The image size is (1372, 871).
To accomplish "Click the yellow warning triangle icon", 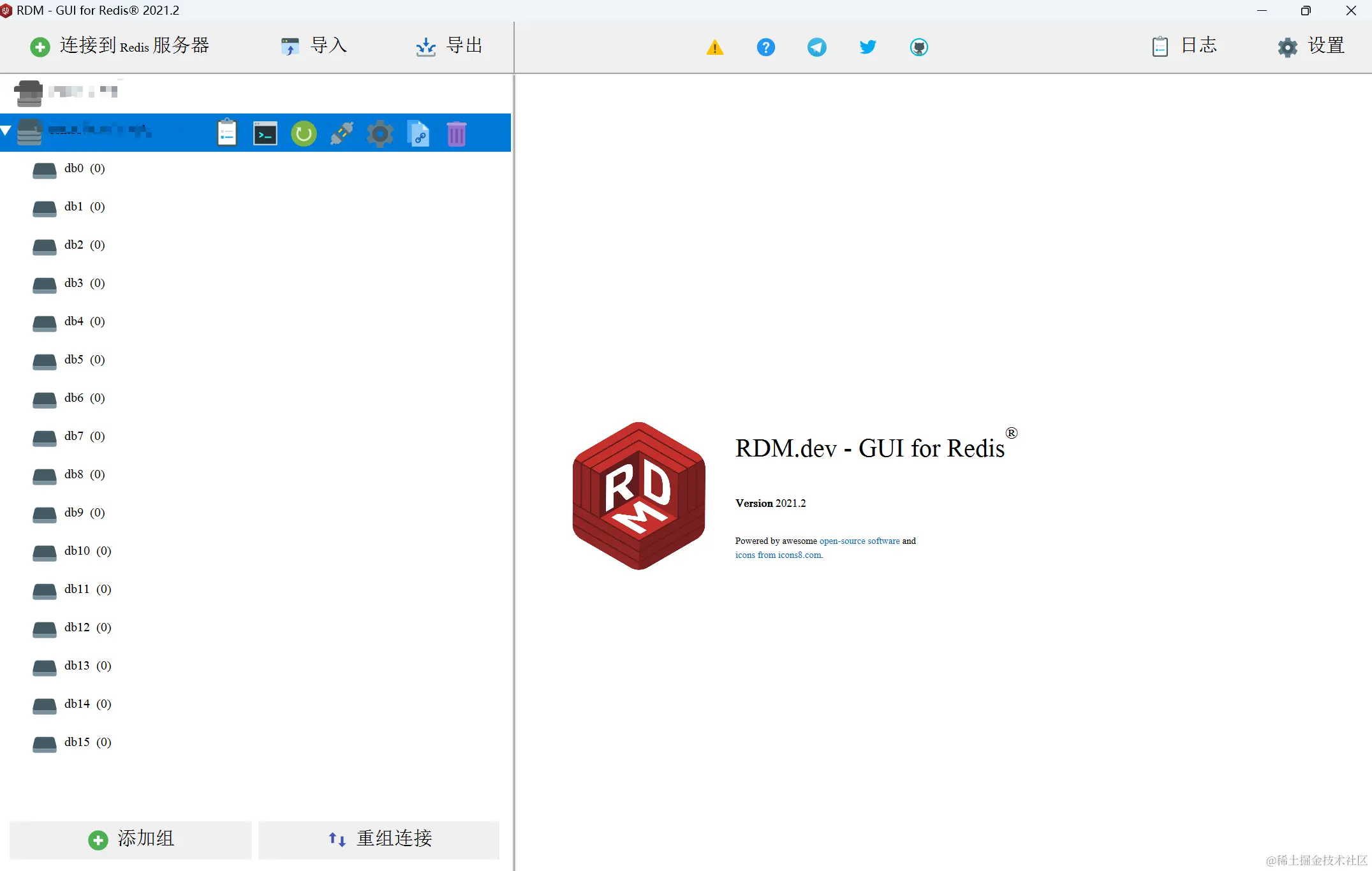I will (715, 47).
